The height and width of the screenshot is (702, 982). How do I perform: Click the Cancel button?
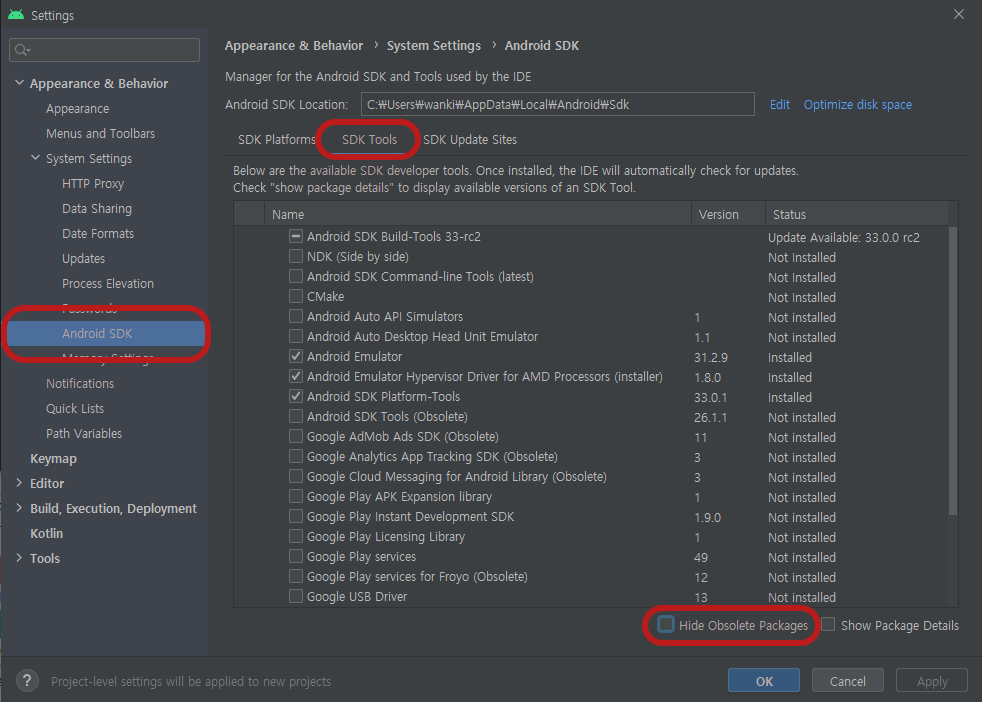[847, 681]
